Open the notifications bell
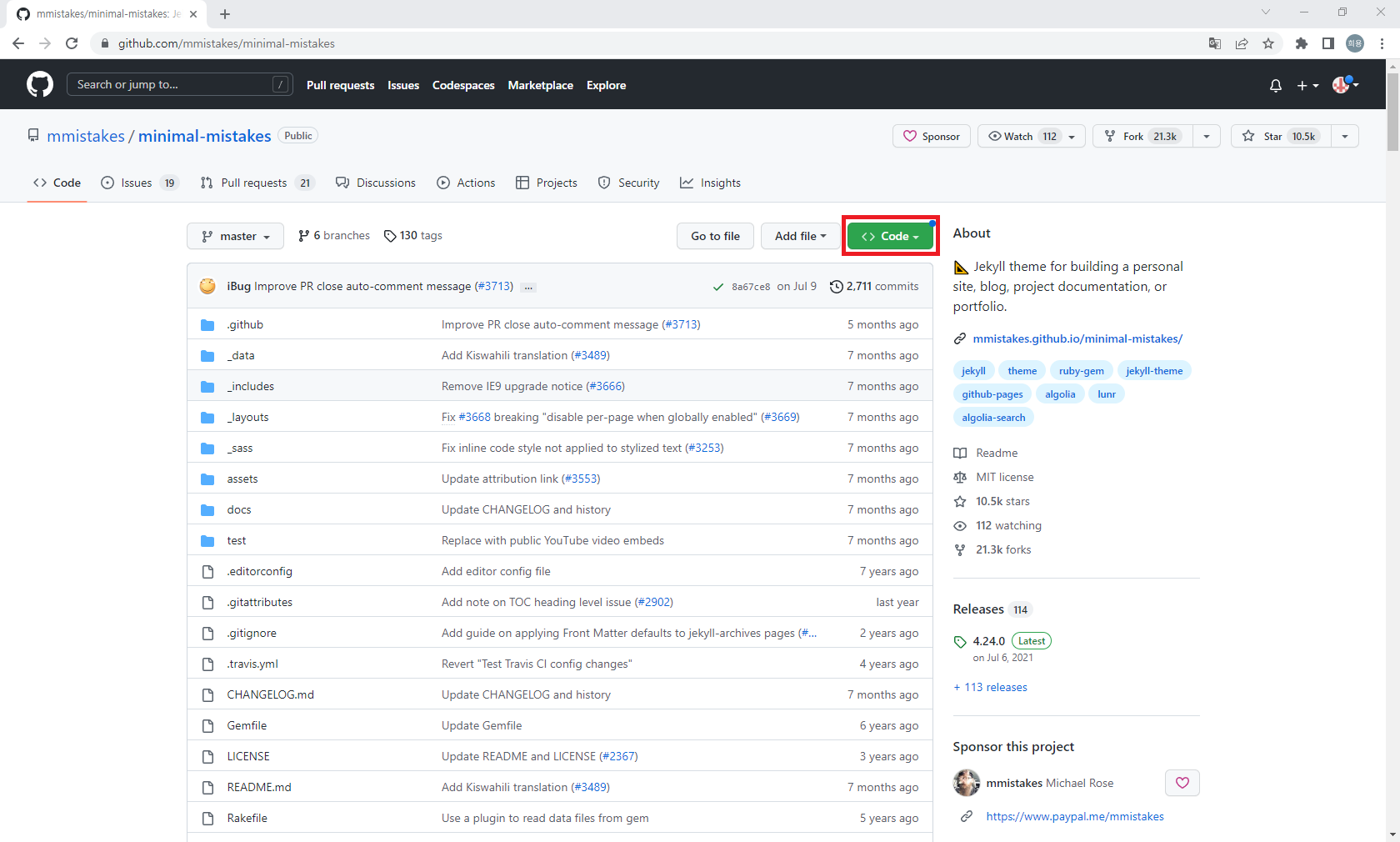 click(x=1275, y=85)
